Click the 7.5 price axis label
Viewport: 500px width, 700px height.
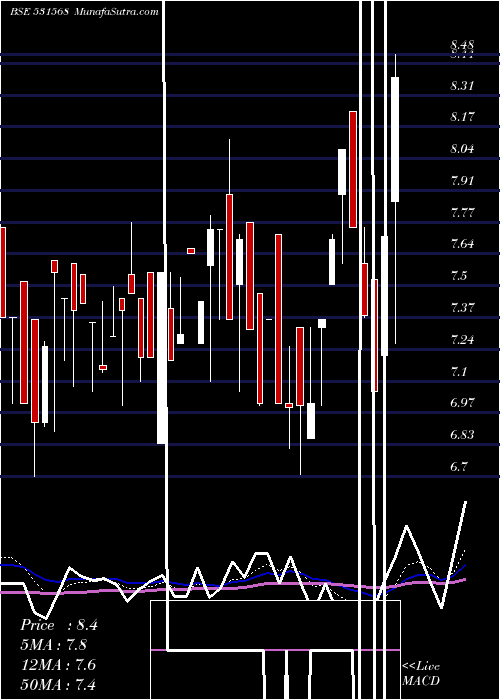point(459,275)
